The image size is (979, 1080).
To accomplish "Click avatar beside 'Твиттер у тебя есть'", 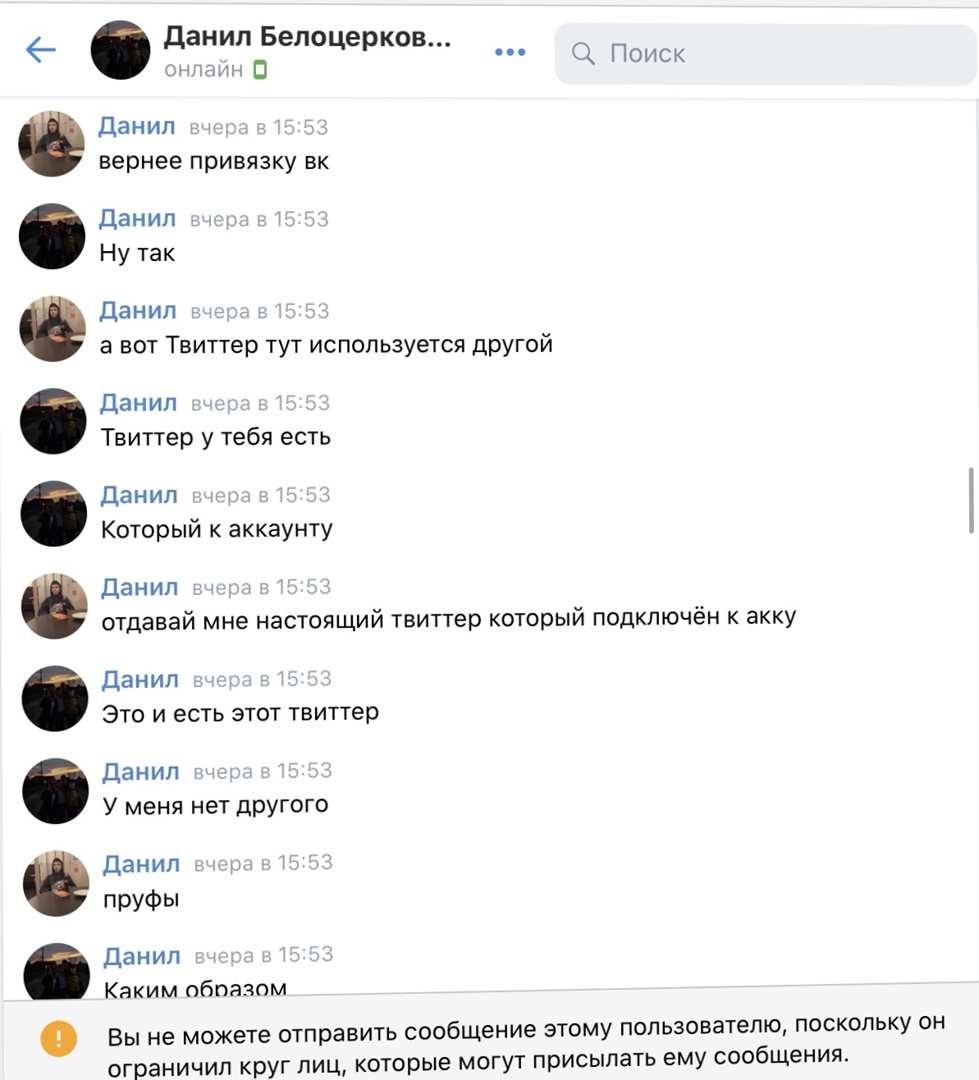I will tap(53, 420).
